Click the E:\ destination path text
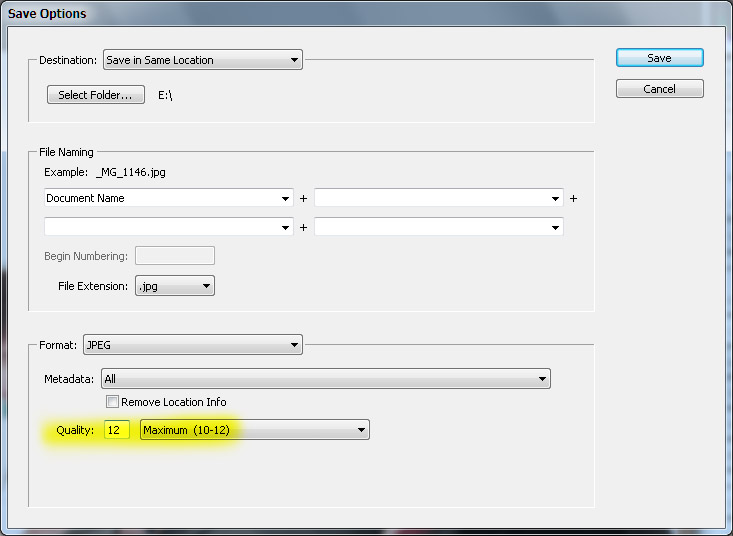 click(167, 95)
